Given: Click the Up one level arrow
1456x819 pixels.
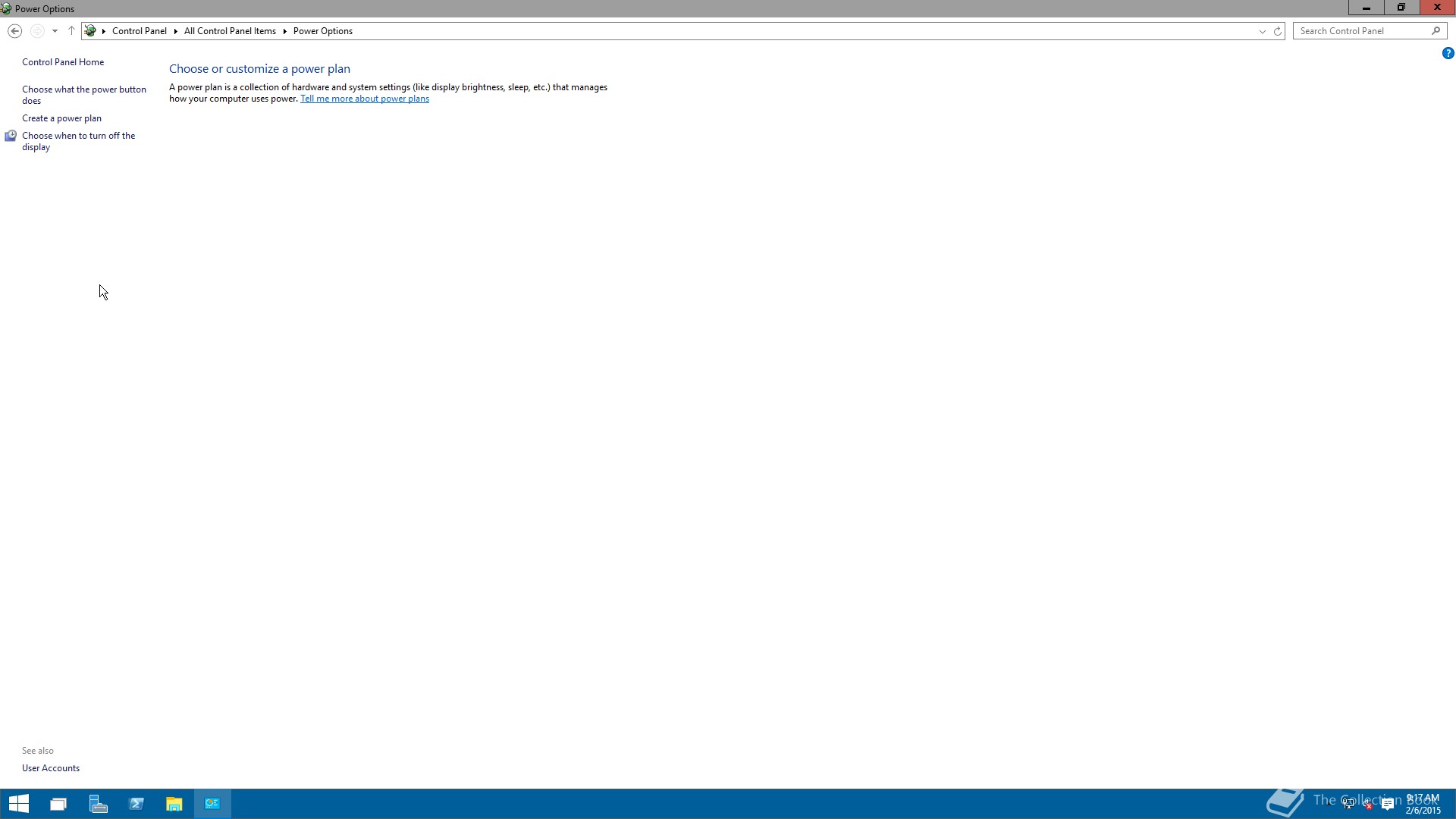Looking at the screenshot, I should (71, 31).
